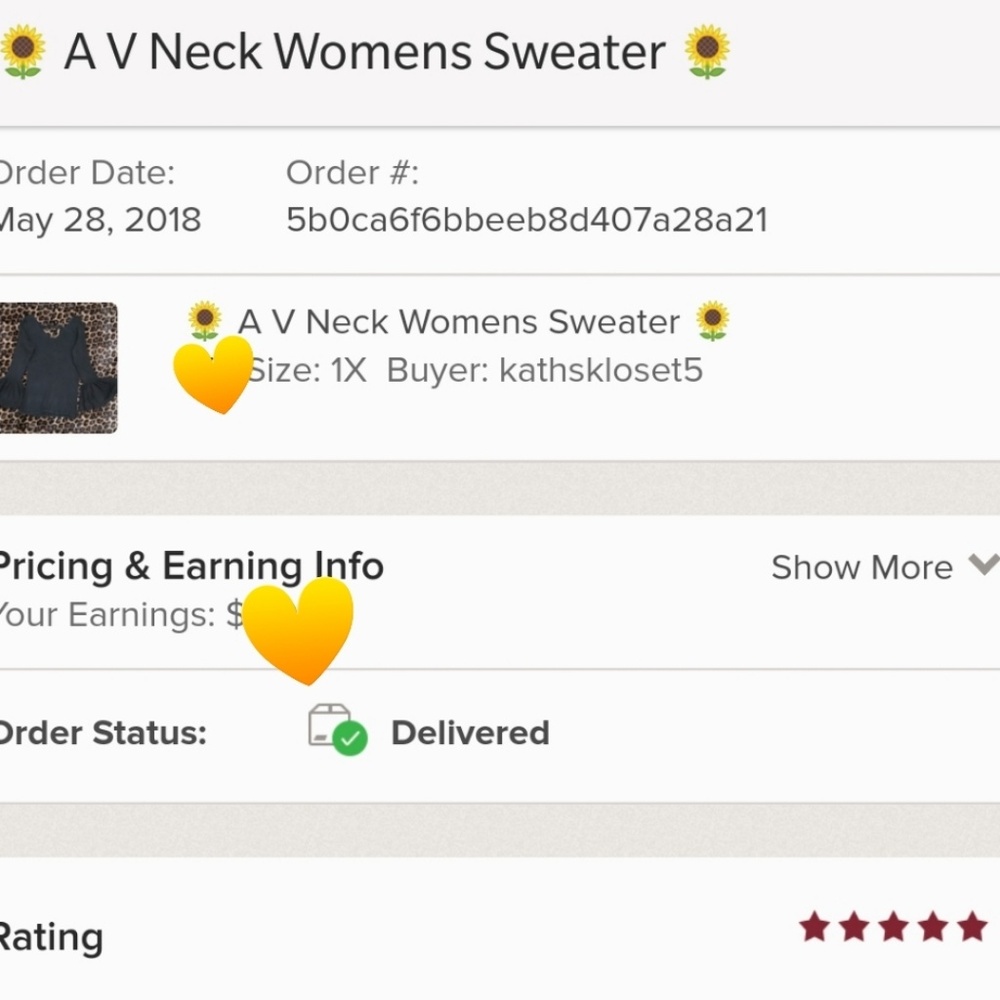Screen dimensions: 1000x1000
Task: Expand Show More pricing details
Action: (x=885, y=567)
